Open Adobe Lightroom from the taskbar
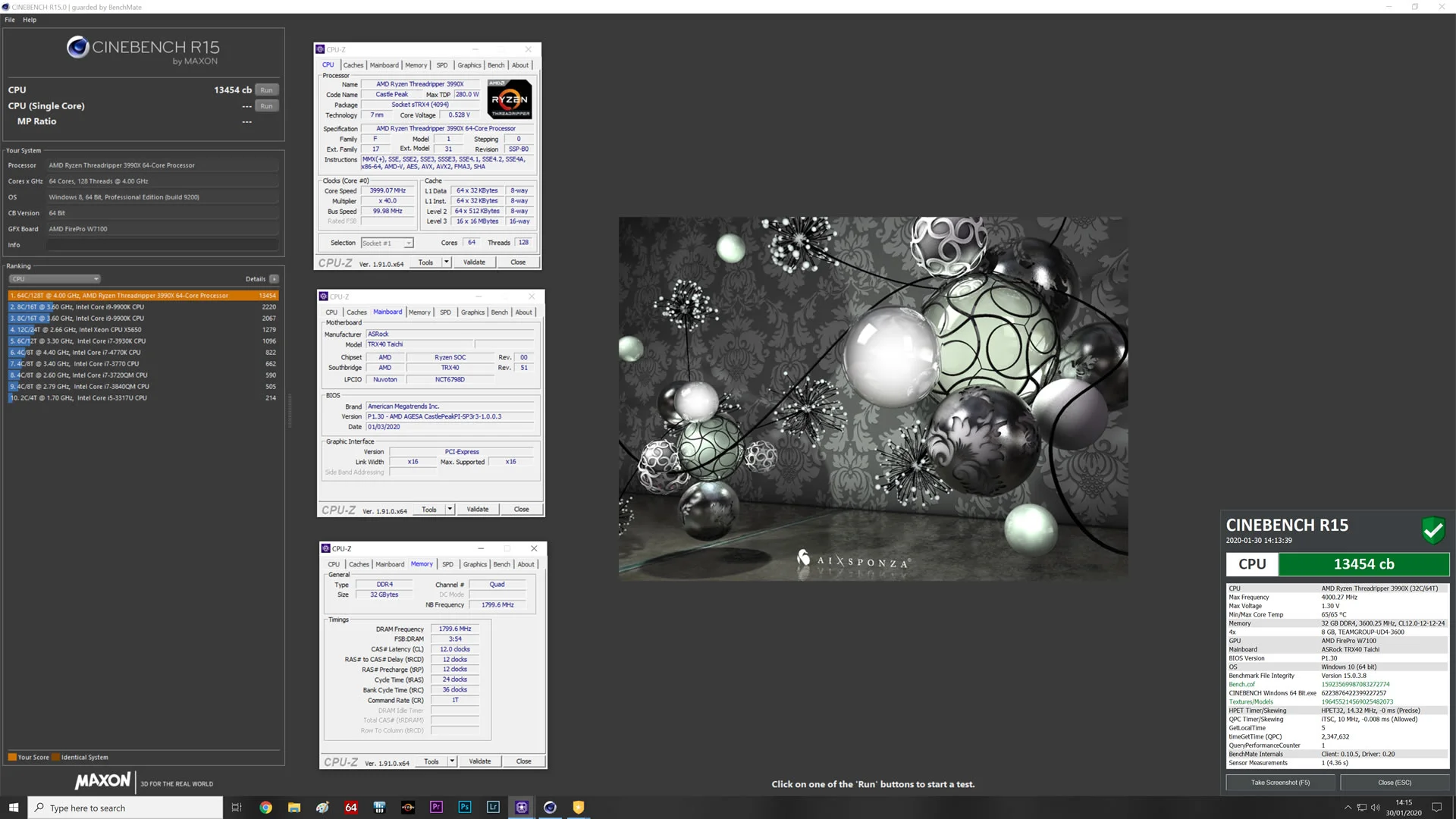The image size is (1456, 819). click(493, 808)
